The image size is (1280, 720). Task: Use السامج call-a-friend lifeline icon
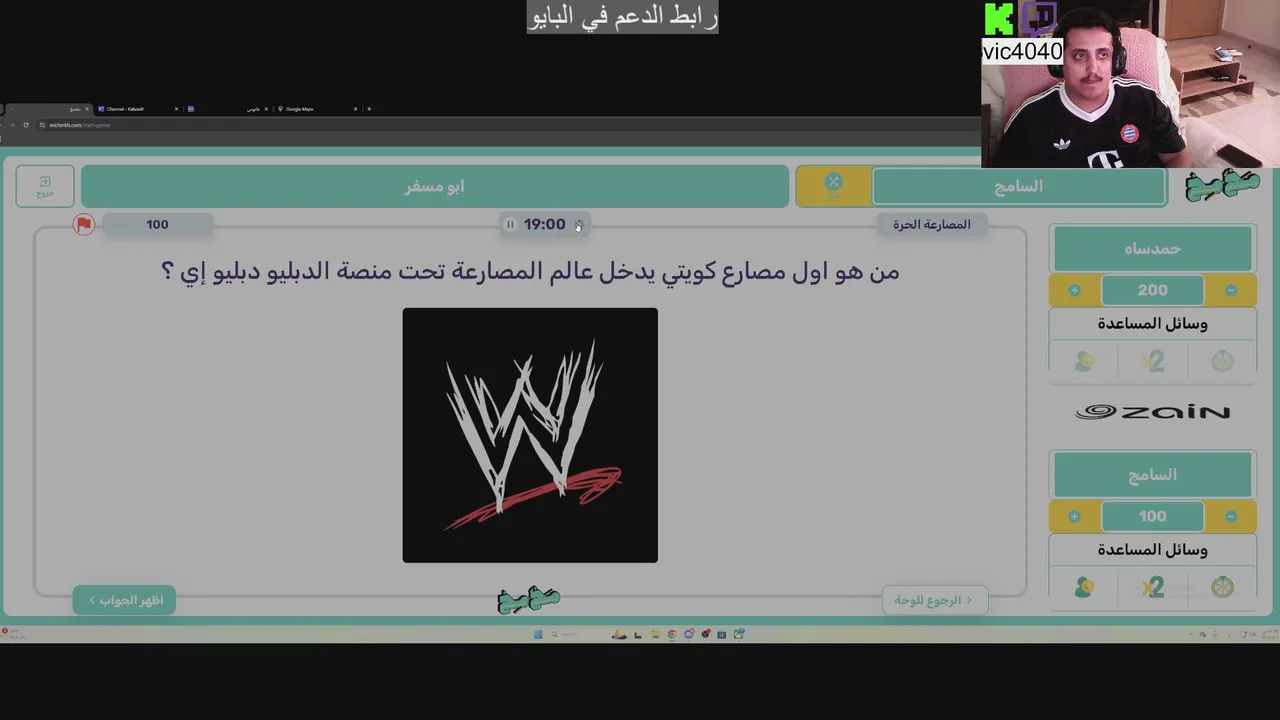pos(1084,588)
